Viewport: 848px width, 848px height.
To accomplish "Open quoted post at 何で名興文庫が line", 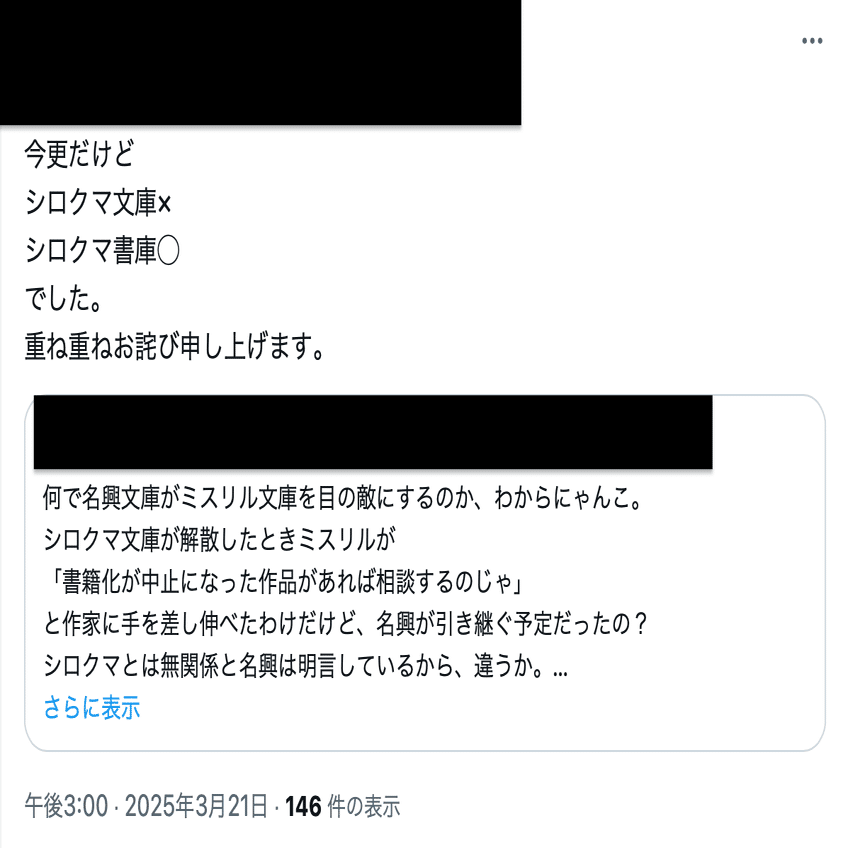I will tap(343, 498).
